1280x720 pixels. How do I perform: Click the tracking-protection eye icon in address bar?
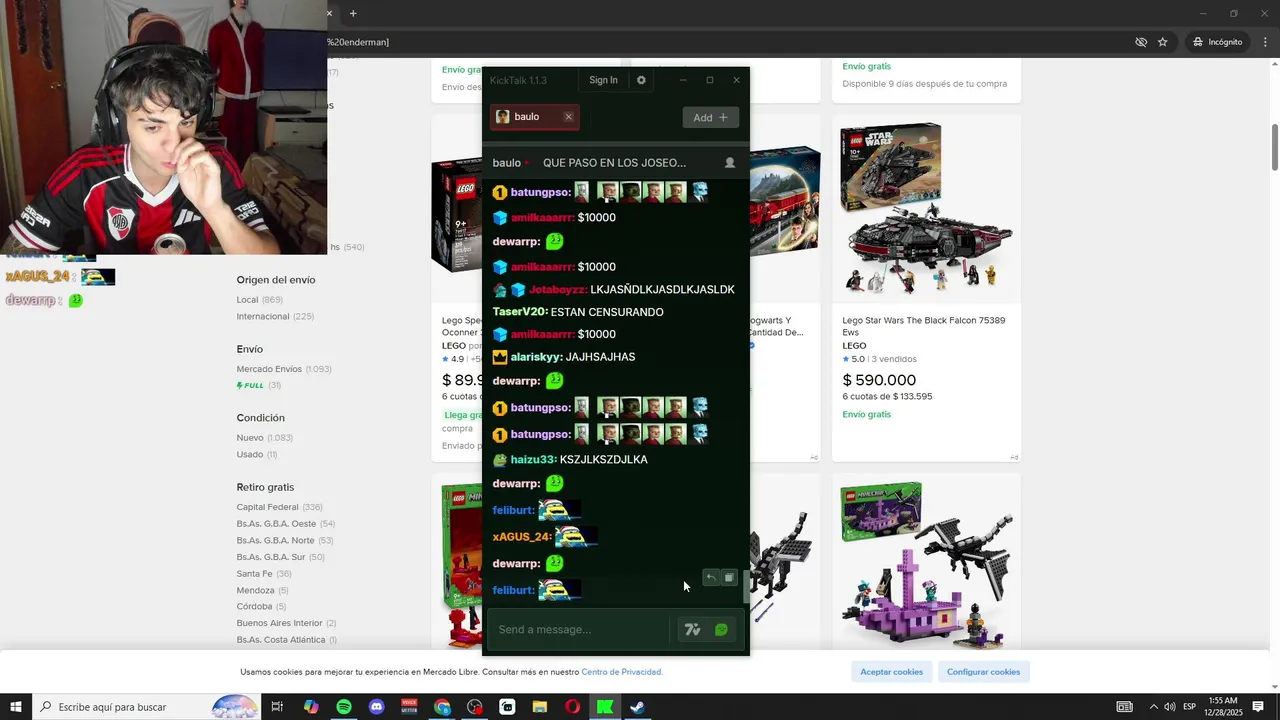point(1140,42)
